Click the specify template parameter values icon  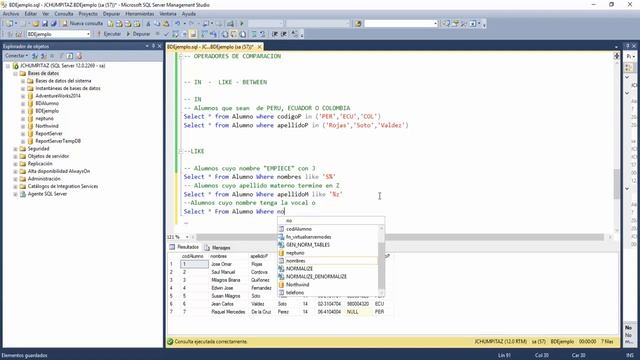[295, 34]
